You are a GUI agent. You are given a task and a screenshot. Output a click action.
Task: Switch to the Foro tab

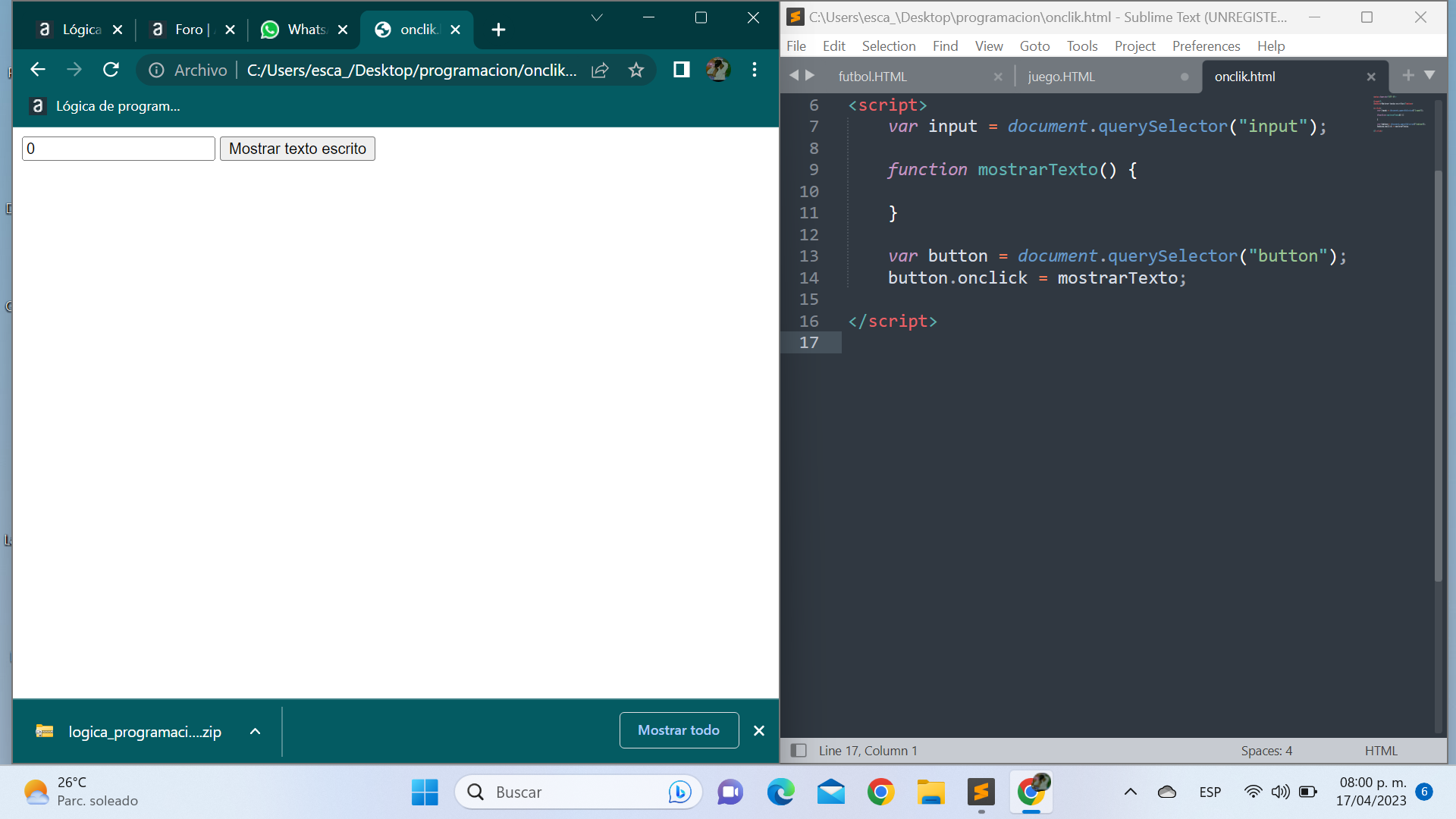coord(180,30)
